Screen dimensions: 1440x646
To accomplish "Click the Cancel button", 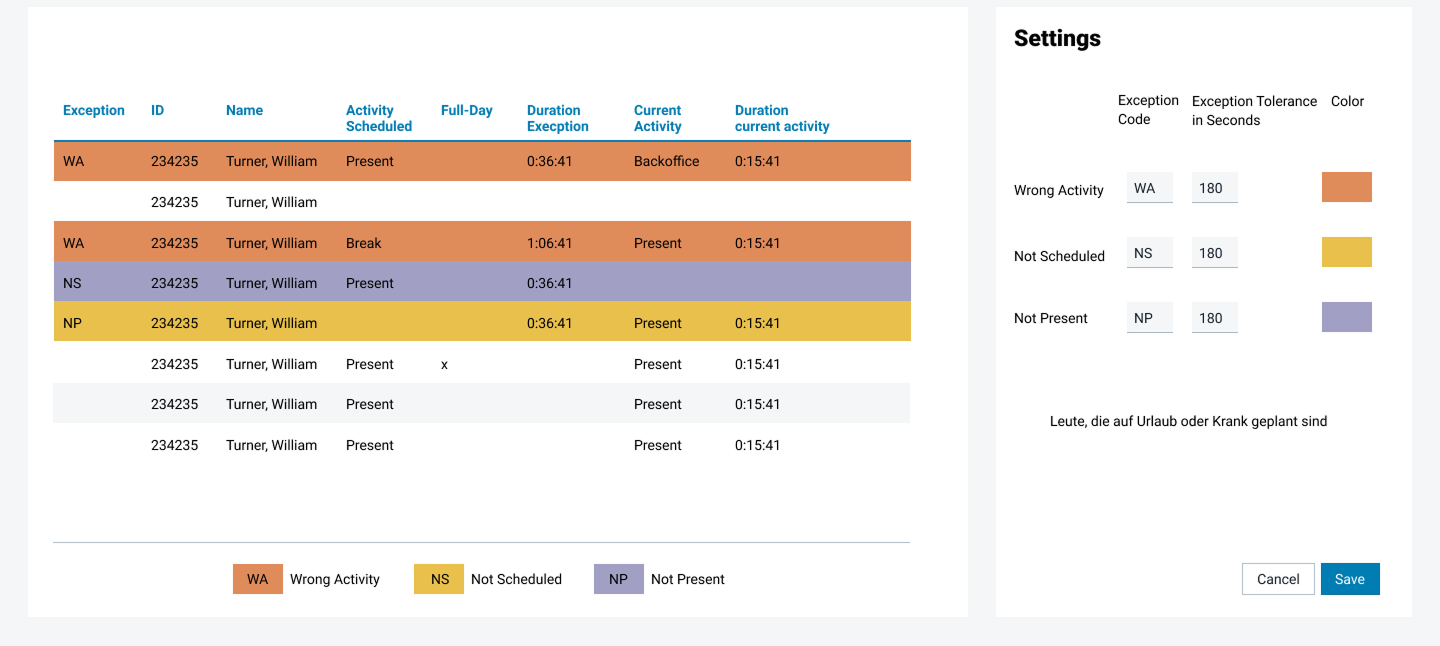I will pyautogui.click(x=1278, y=579).
